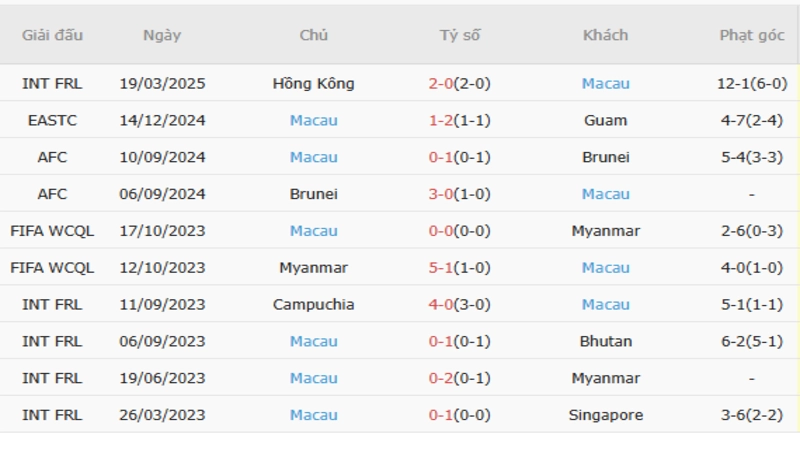Image resolution: width=800 pixels, height=450 pixels.
Task: Click the "Giải đấu" column header
Action: (x=52, y=35)
